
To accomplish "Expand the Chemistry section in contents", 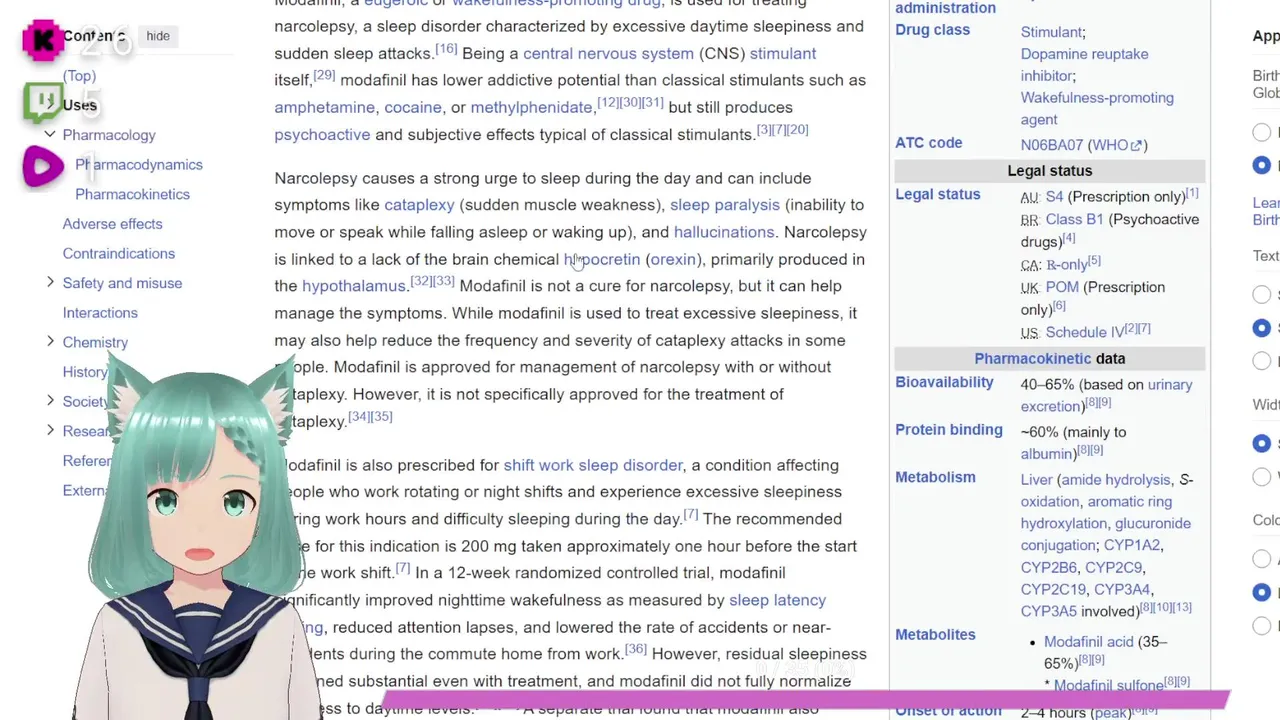I will 50,342.
